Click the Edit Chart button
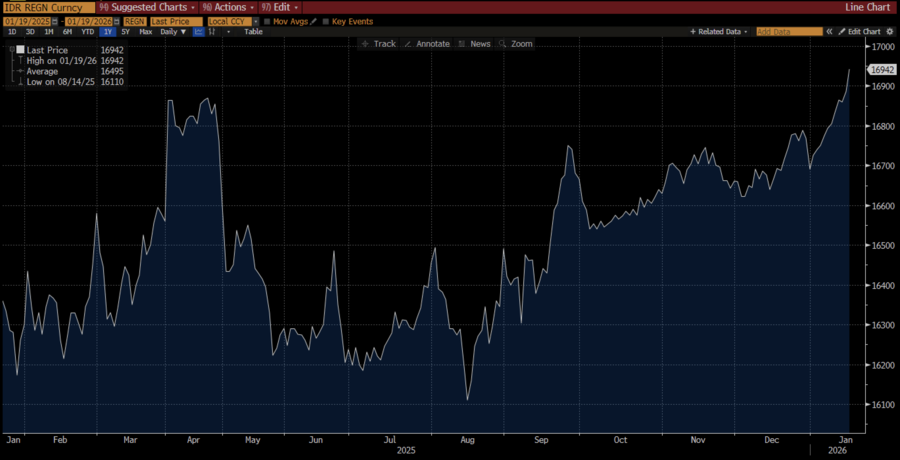 coord(859,32)
